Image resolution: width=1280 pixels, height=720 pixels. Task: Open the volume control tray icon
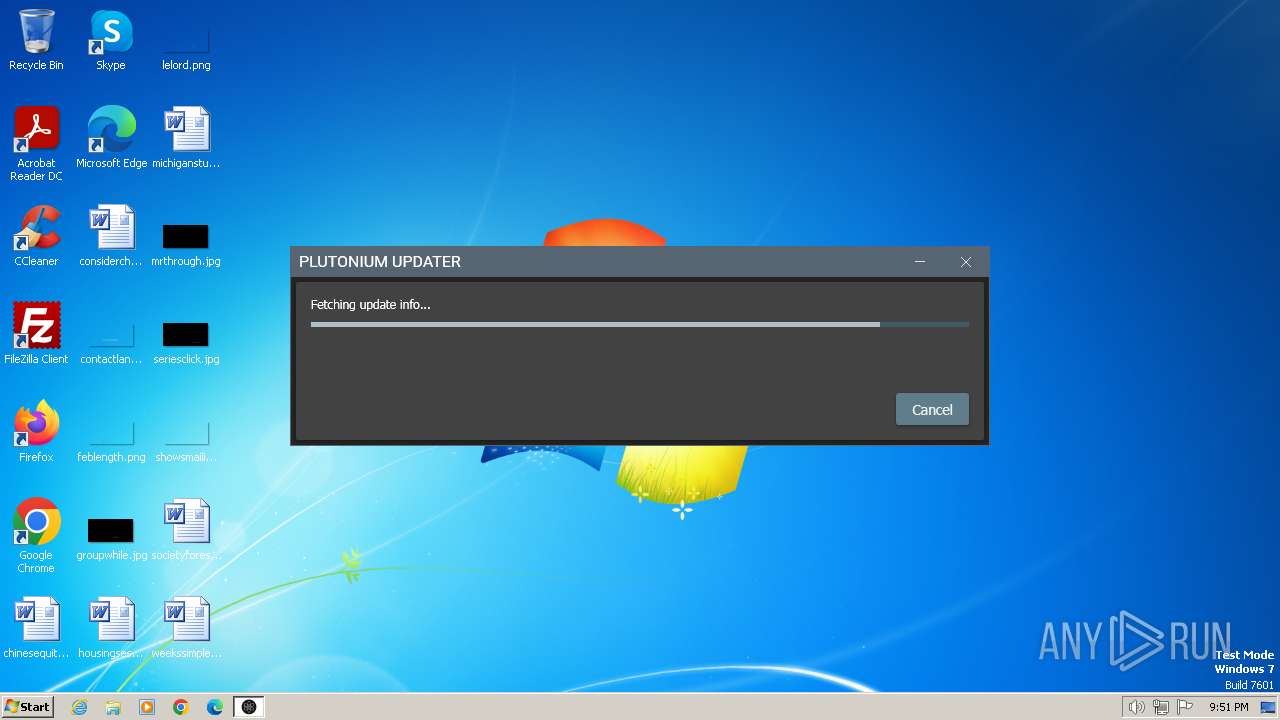tap(1136, 707)
